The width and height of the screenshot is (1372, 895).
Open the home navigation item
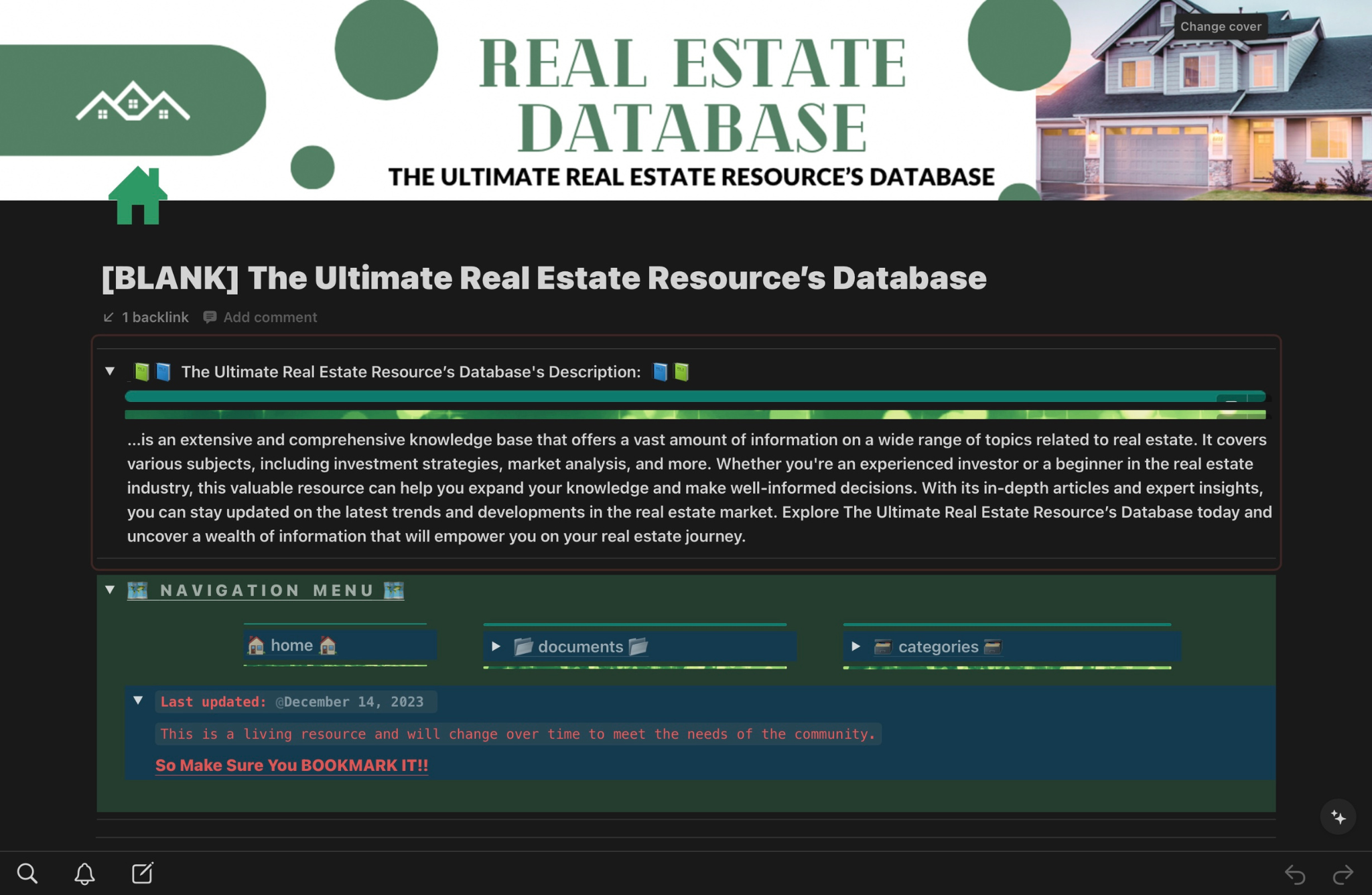tap(292, 645)
